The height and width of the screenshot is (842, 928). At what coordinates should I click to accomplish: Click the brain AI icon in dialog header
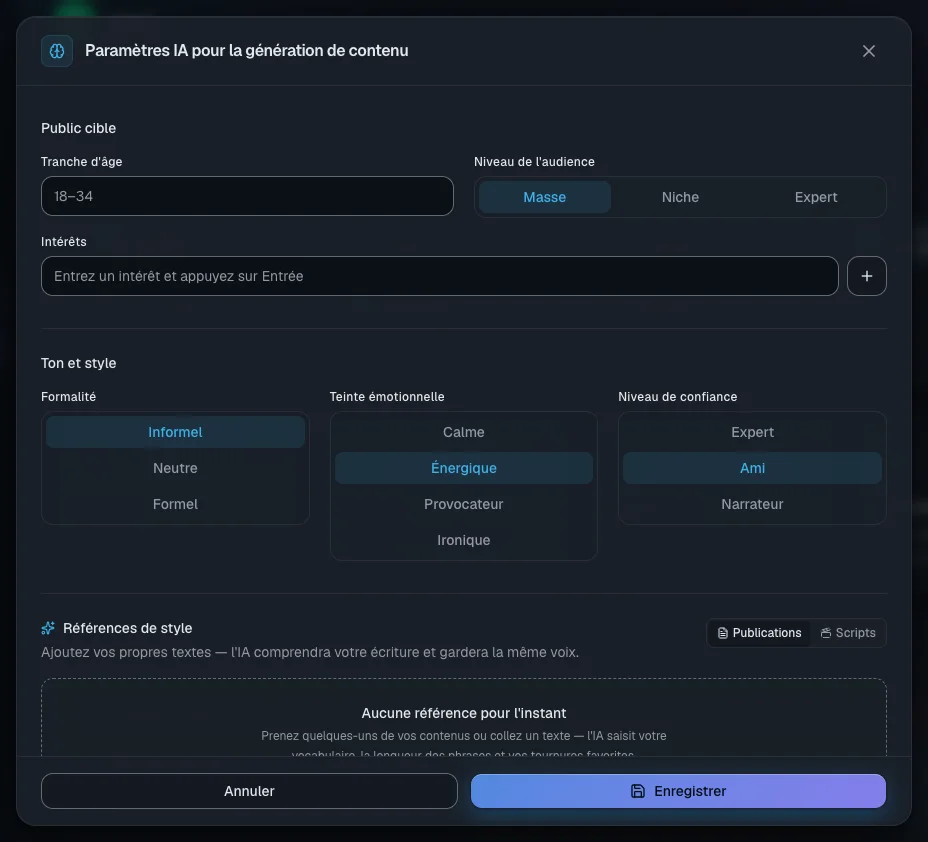click(x=57, y=51)
